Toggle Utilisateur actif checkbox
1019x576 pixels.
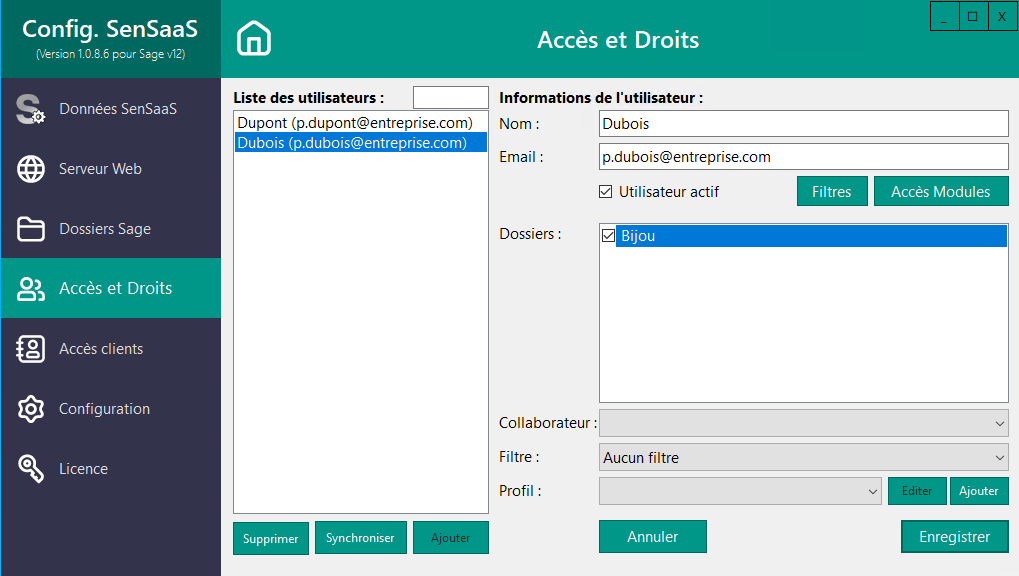click(x=606, y=192)
